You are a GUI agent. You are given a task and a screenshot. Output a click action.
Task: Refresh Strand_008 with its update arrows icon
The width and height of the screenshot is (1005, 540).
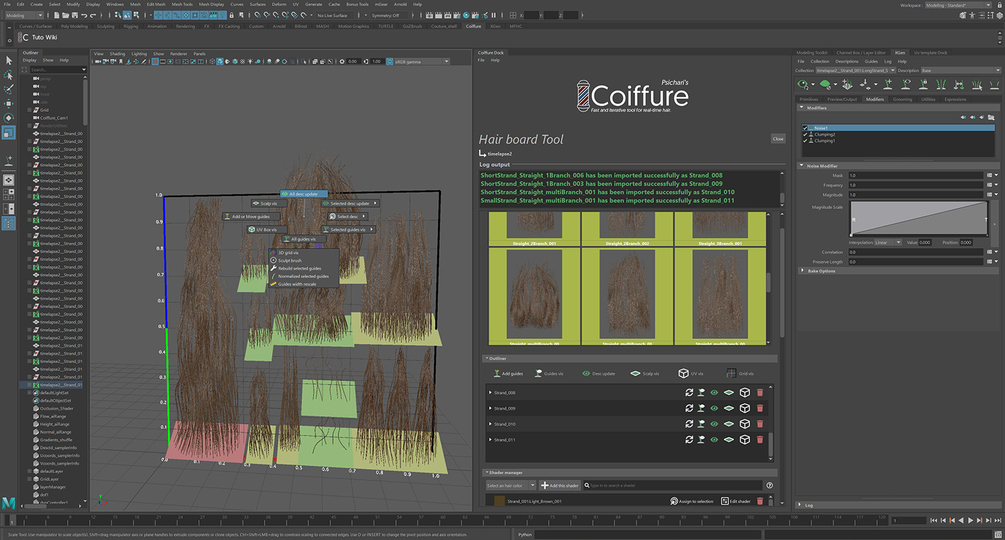tap(689, 392)
